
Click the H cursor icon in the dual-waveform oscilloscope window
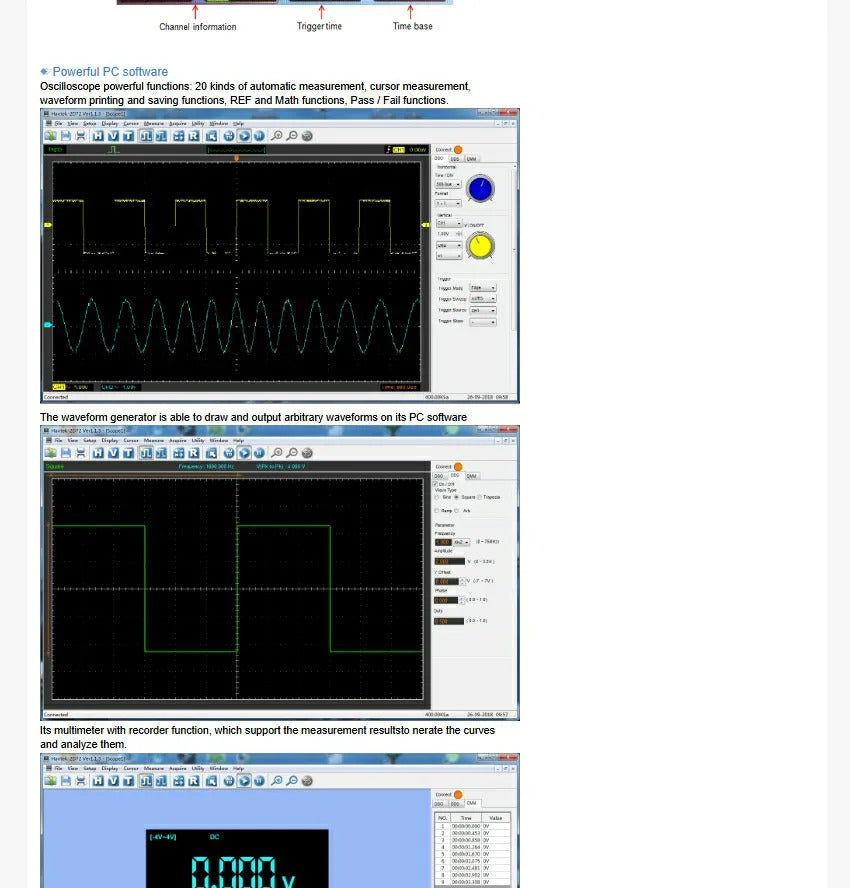tap(98, 136)
